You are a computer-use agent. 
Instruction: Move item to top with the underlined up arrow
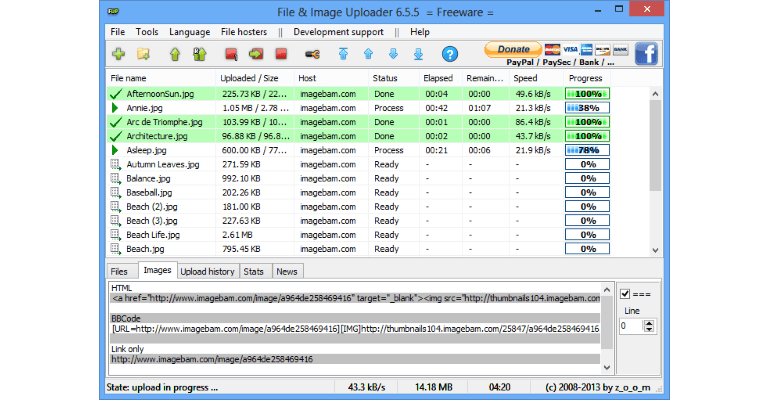click(345, 53)
